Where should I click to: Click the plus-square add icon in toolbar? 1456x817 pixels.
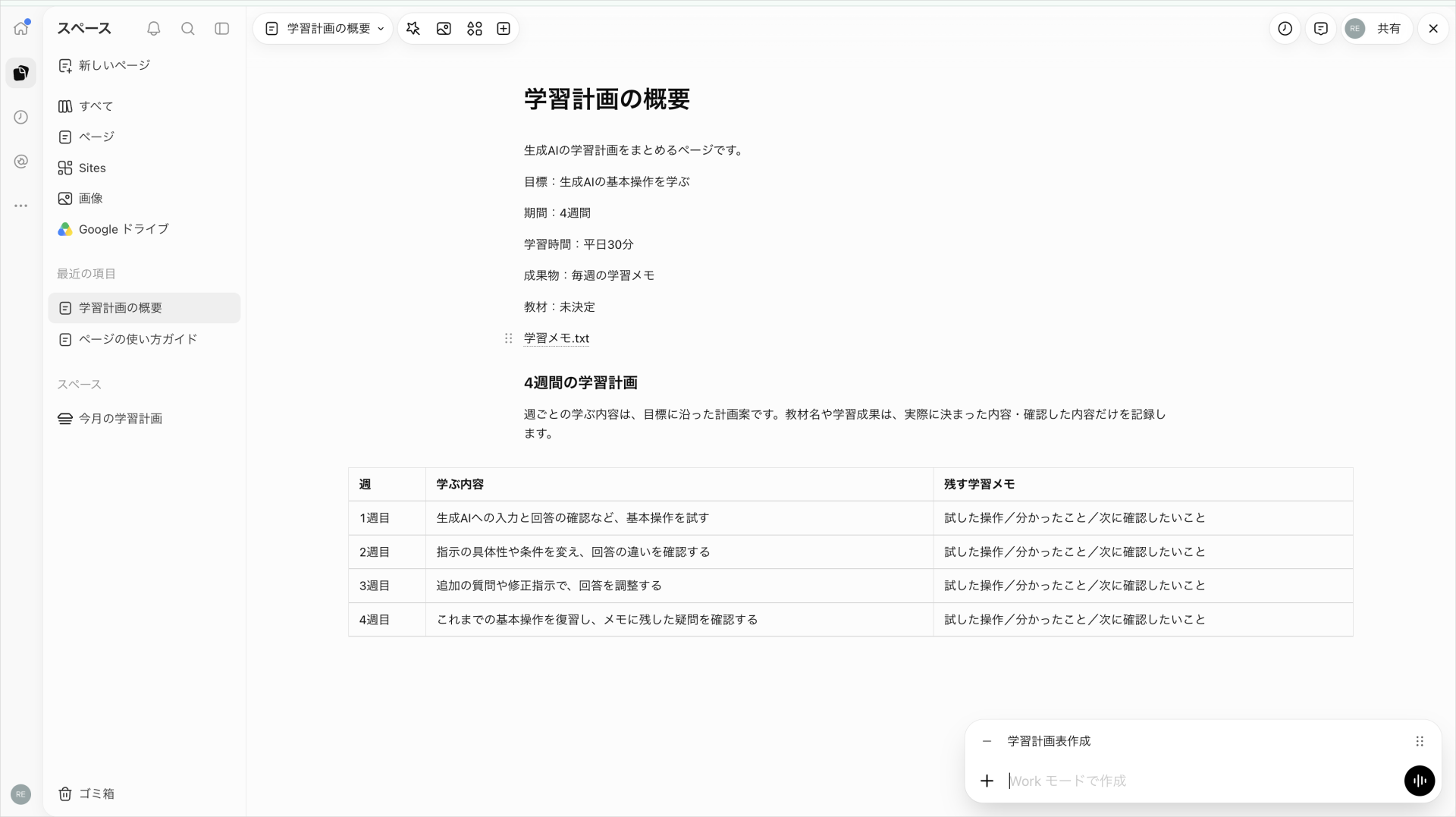click(x=504, y=29)
